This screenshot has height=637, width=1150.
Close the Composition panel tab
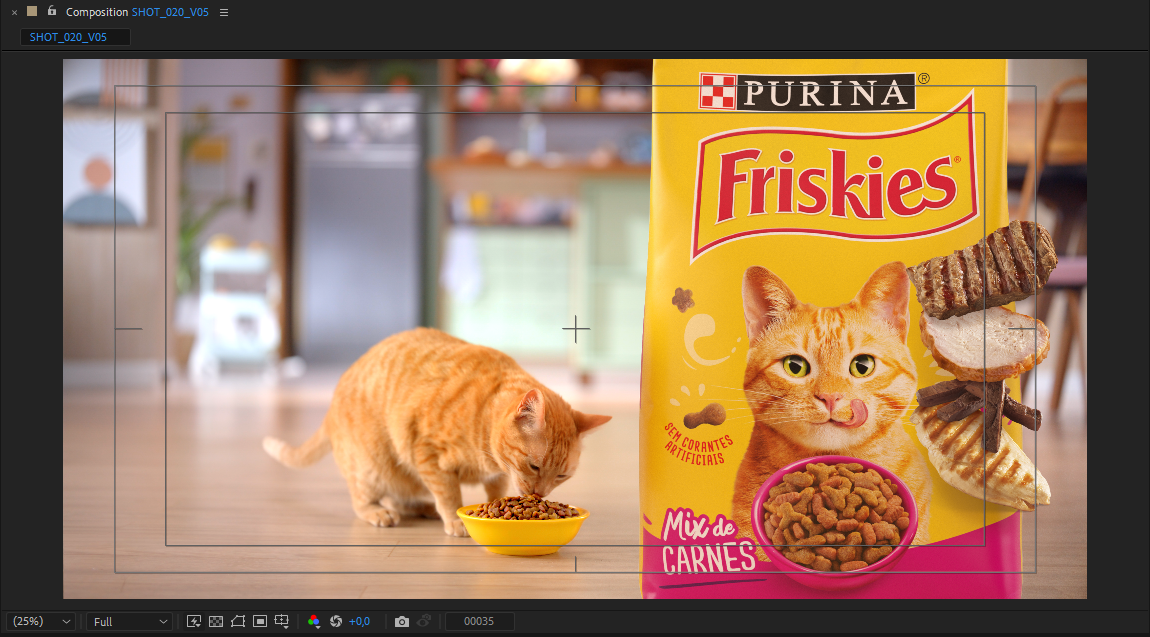point(14,12)
